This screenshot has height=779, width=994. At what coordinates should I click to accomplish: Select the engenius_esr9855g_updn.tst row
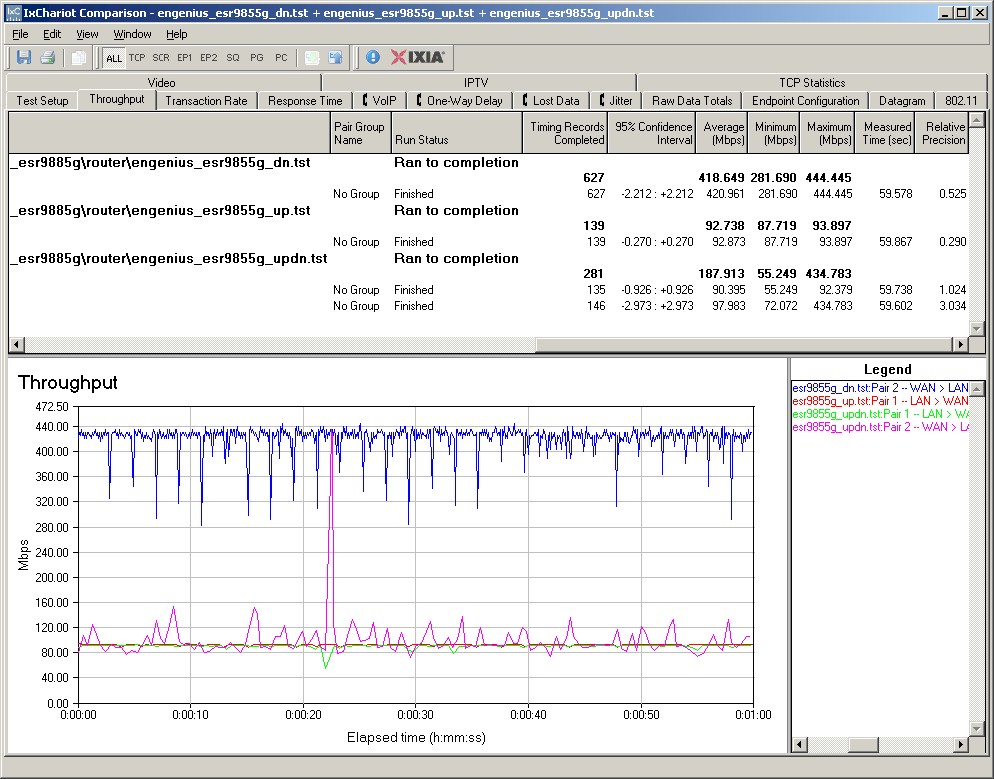488,259
